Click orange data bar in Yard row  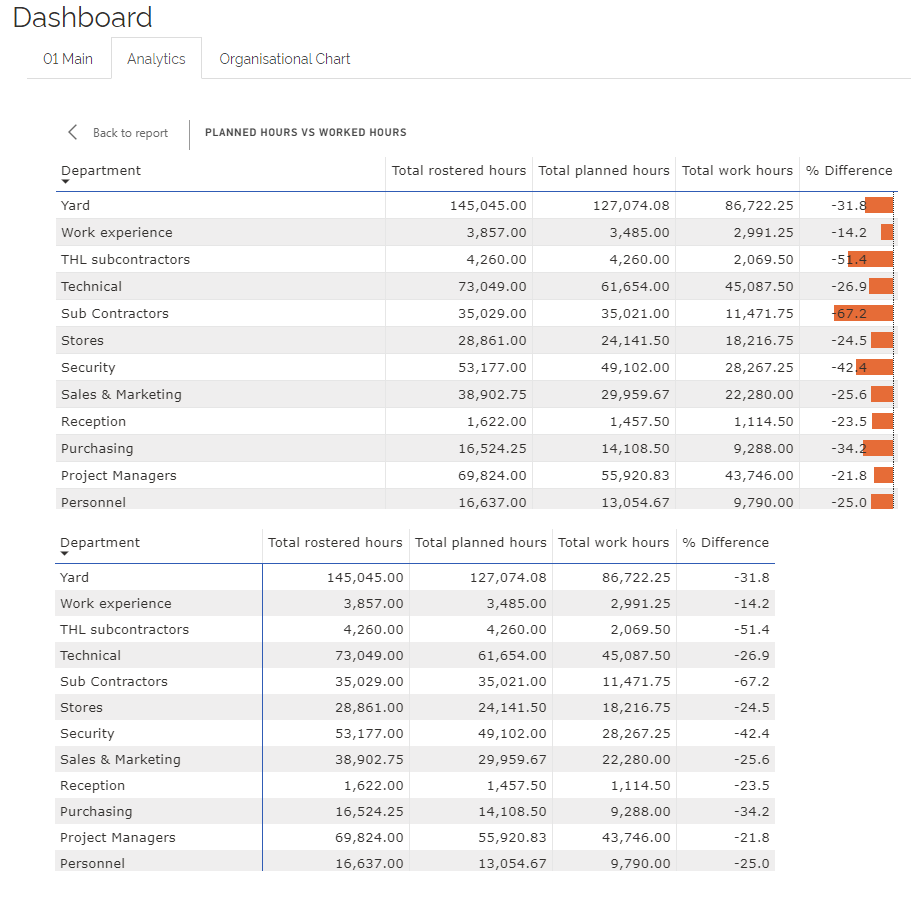coord(879,205)
